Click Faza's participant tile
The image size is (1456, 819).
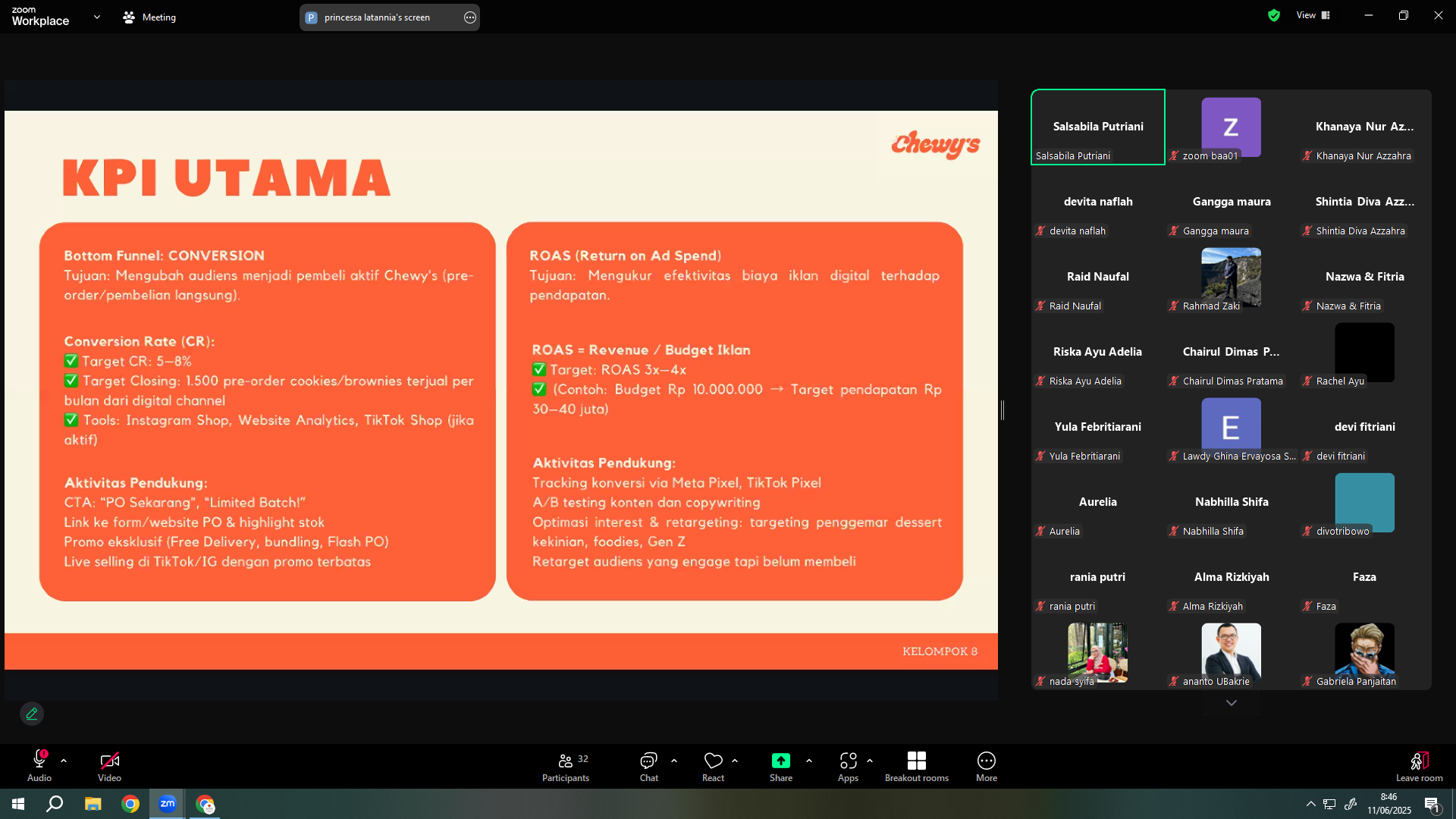1365,577
